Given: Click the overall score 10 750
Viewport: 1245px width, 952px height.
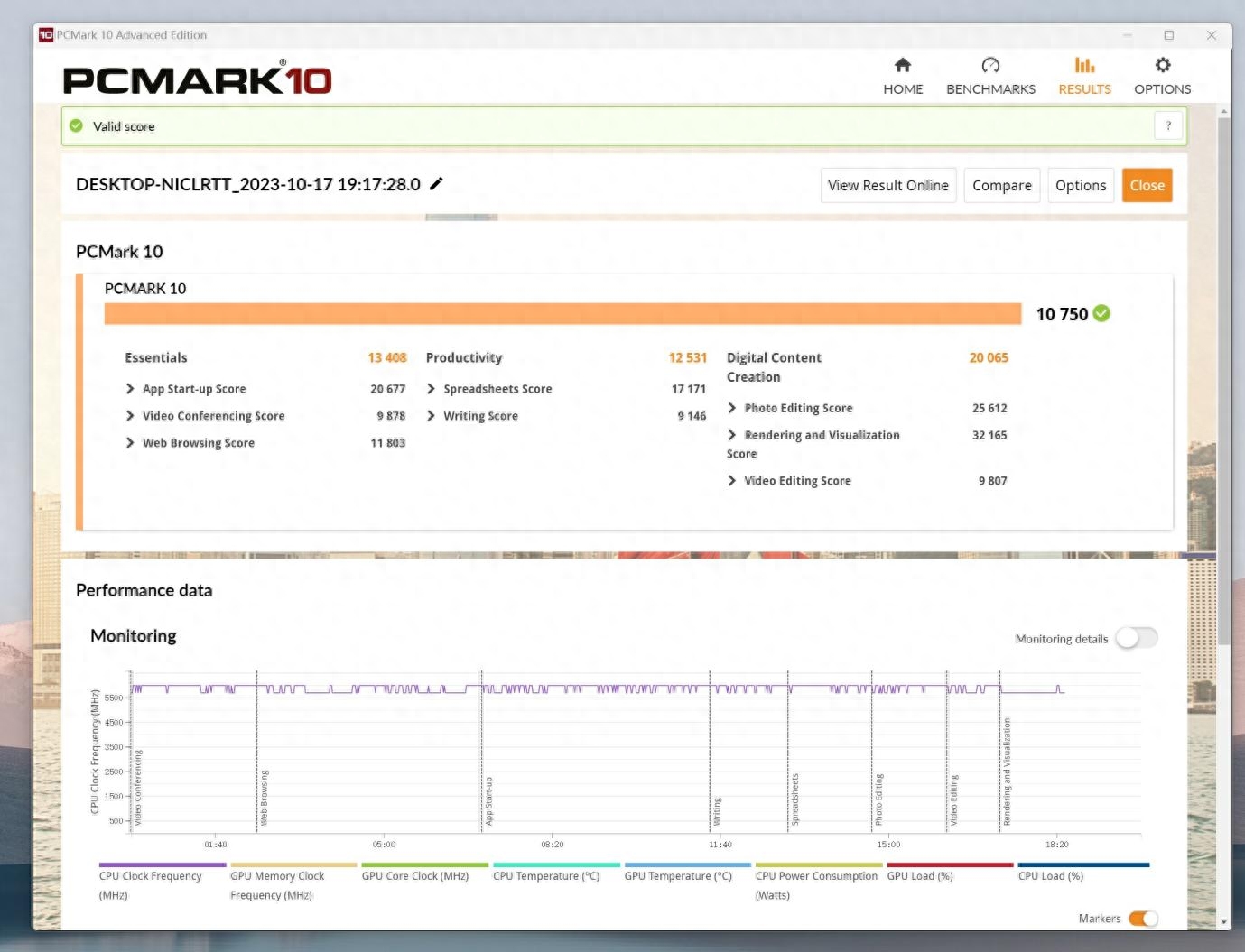Looking at the screenshot, I should 1062,314.
